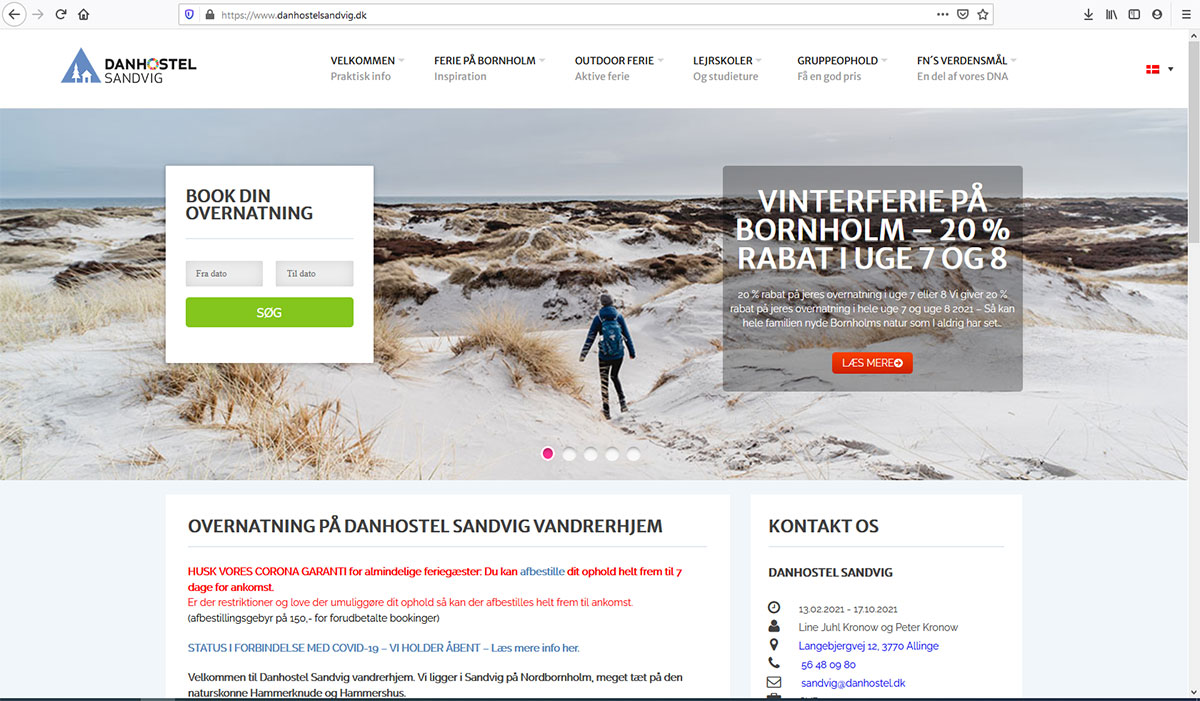Go to browser home page icon
This screenshot has height=701, width=1200.
click(84, 14)
